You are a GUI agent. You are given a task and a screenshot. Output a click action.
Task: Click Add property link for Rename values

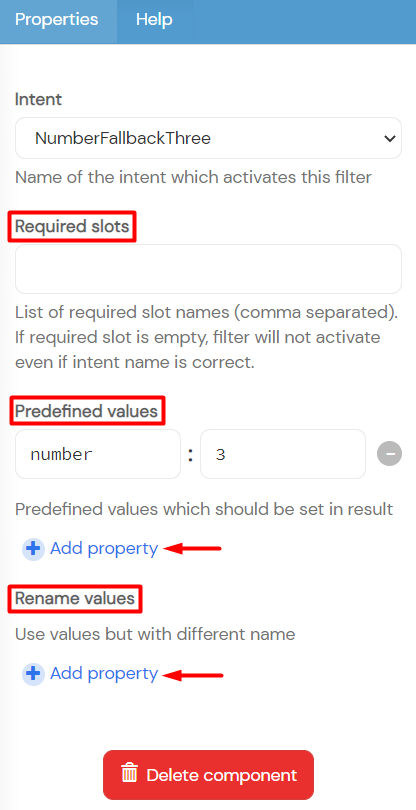[104, 674]
